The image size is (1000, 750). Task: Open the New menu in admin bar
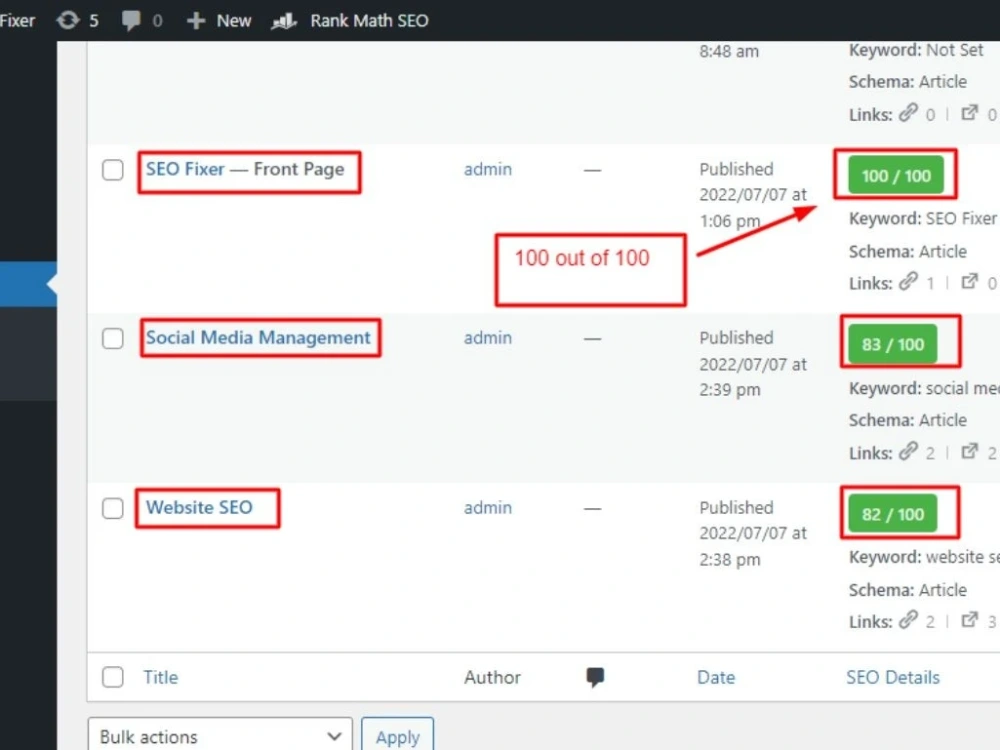[219, 21]
